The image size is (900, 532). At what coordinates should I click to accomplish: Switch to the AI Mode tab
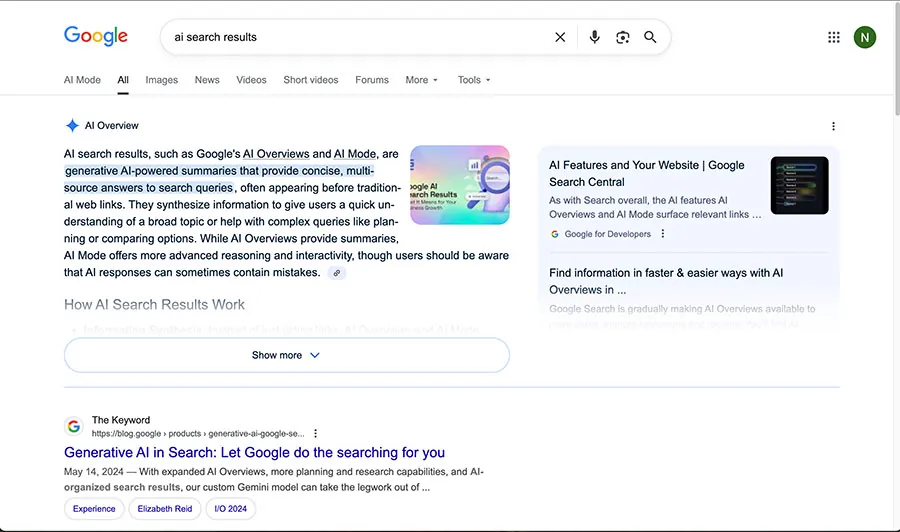point(82,80)
